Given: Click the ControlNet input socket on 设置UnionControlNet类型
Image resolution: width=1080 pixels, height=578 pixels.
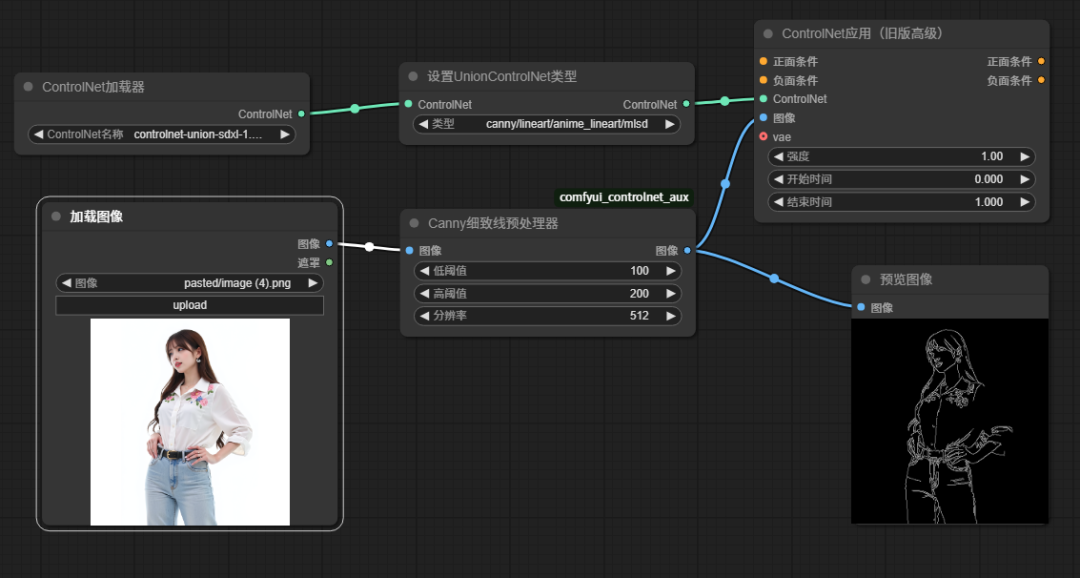Looking at the screenshot, I should pos(409,104).
